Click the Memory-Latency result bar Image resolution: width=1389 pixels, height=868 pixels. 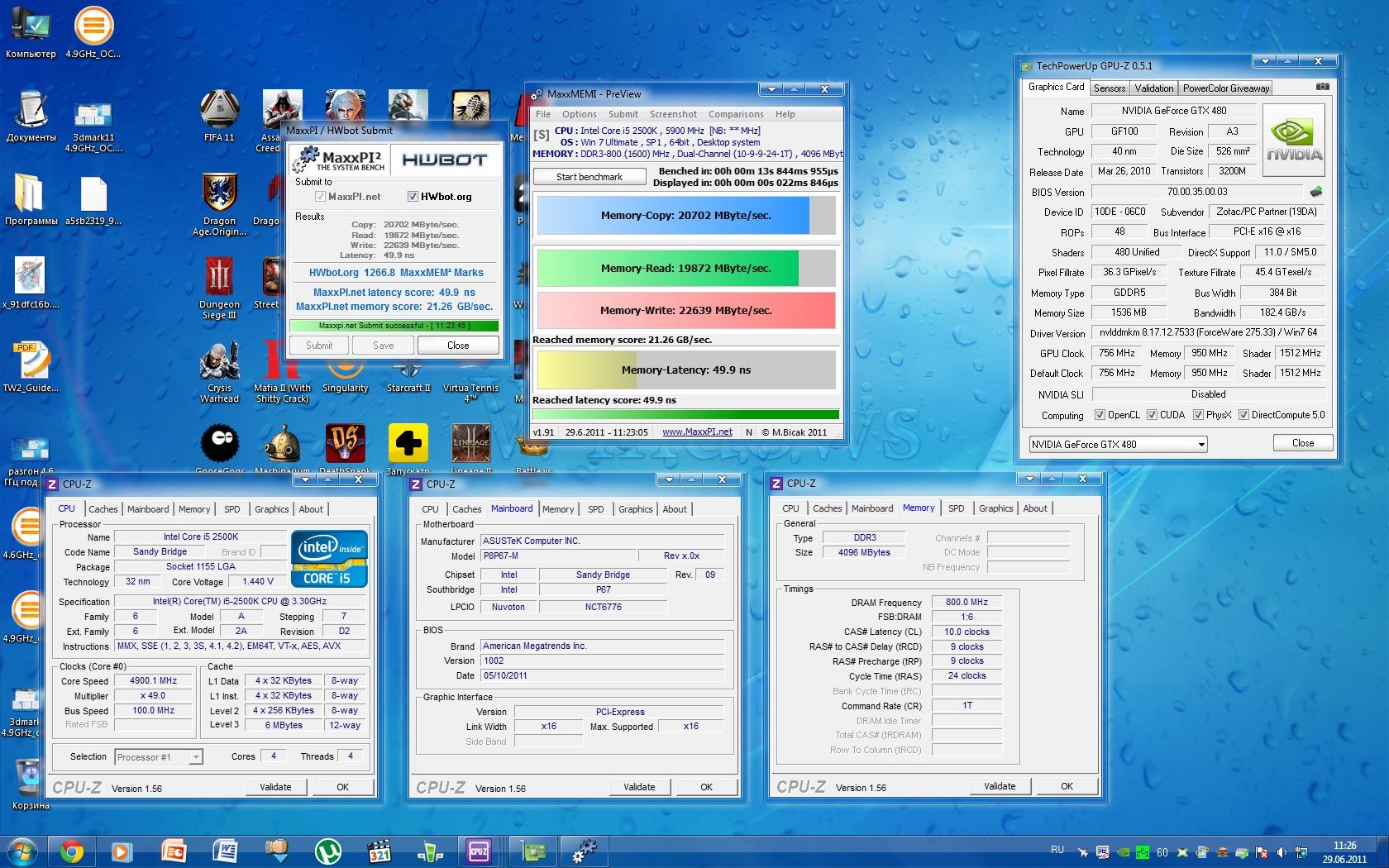tap(686, 370)
